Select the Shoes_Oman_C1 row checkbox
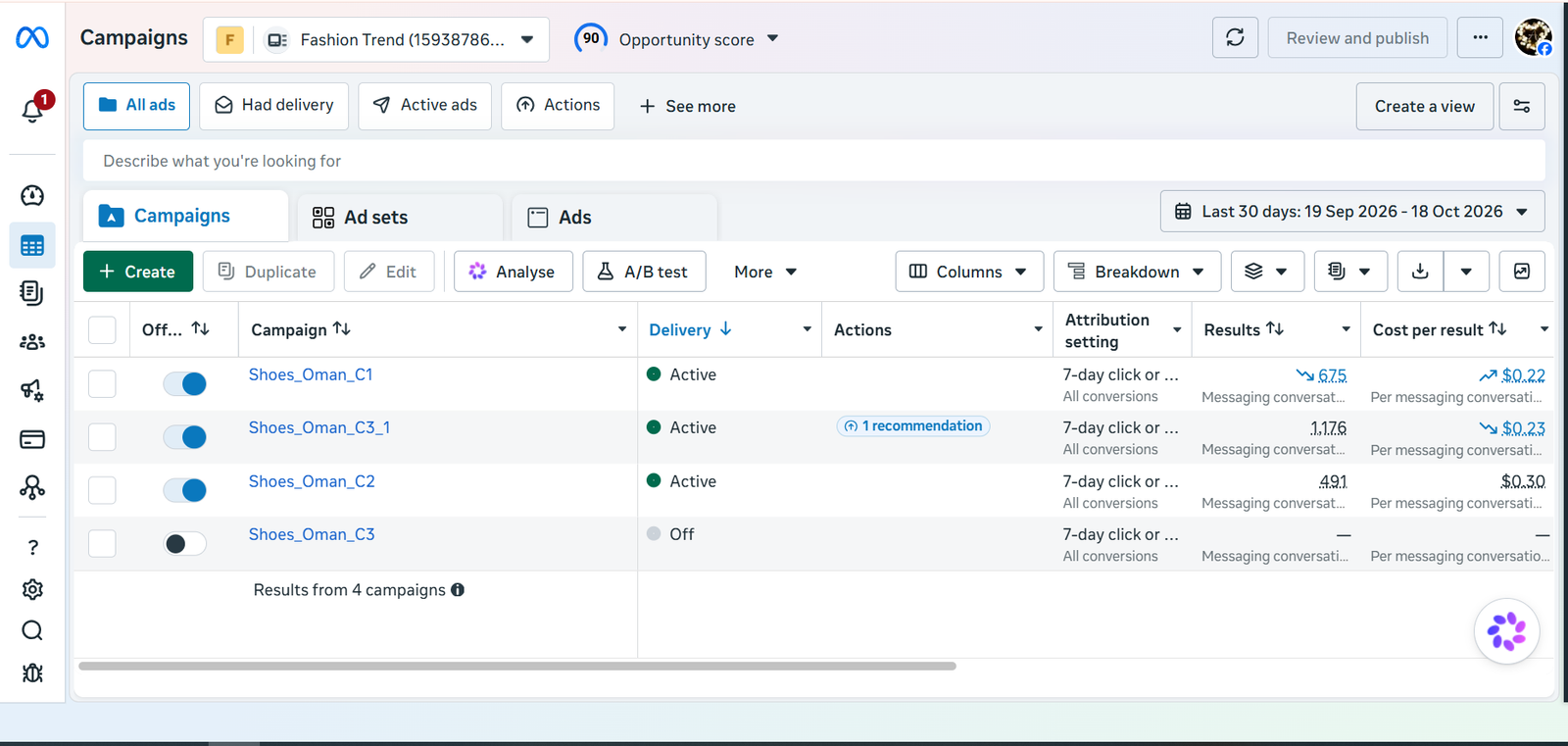1568x746 pixels. [x=102, y=383]
